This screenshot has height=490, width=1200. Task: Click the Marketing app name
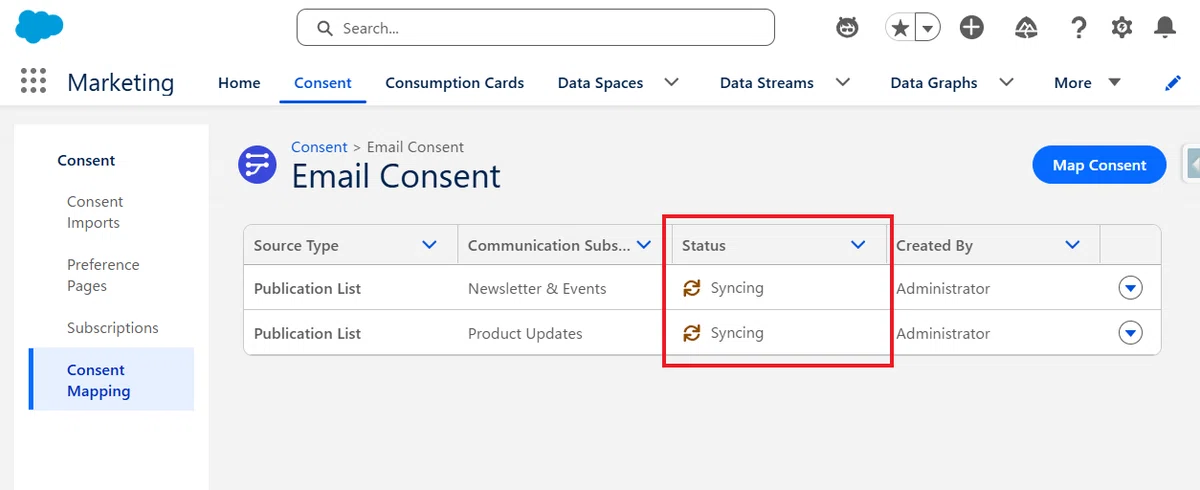(x=121, y=83)
